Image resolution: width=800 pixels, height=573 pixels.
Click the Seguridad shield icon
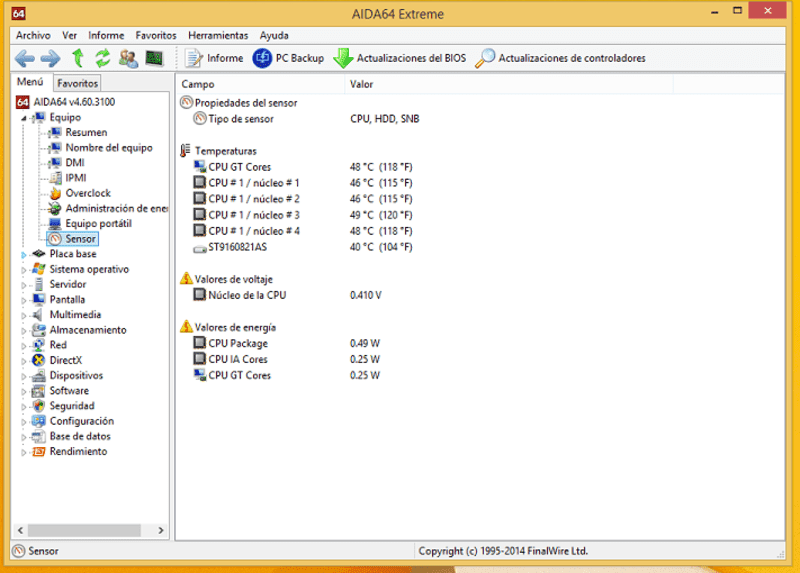(39, 406)
